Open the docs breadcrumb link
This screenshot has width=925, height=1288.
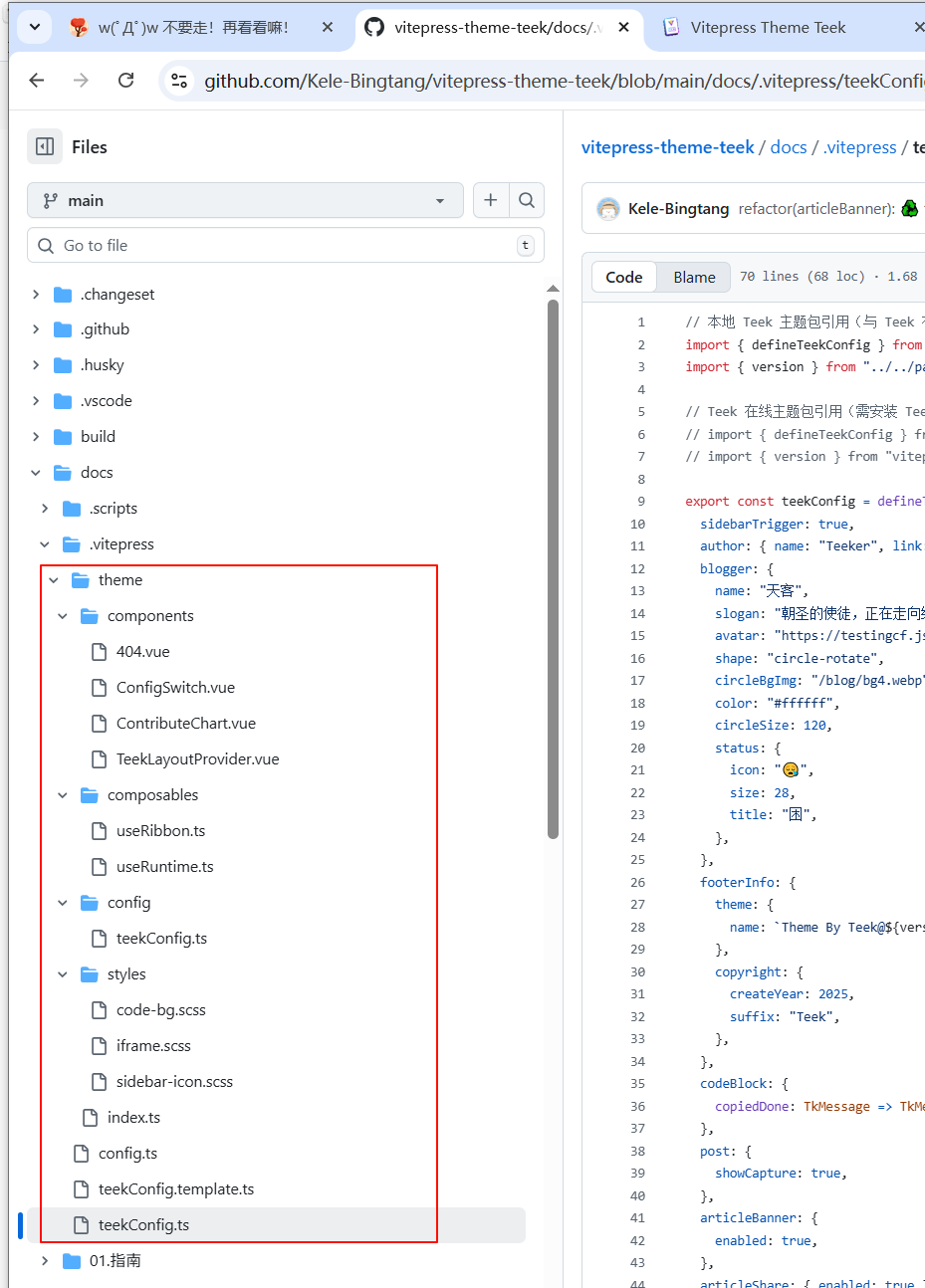pyautogui.click(x=788, y=147)
